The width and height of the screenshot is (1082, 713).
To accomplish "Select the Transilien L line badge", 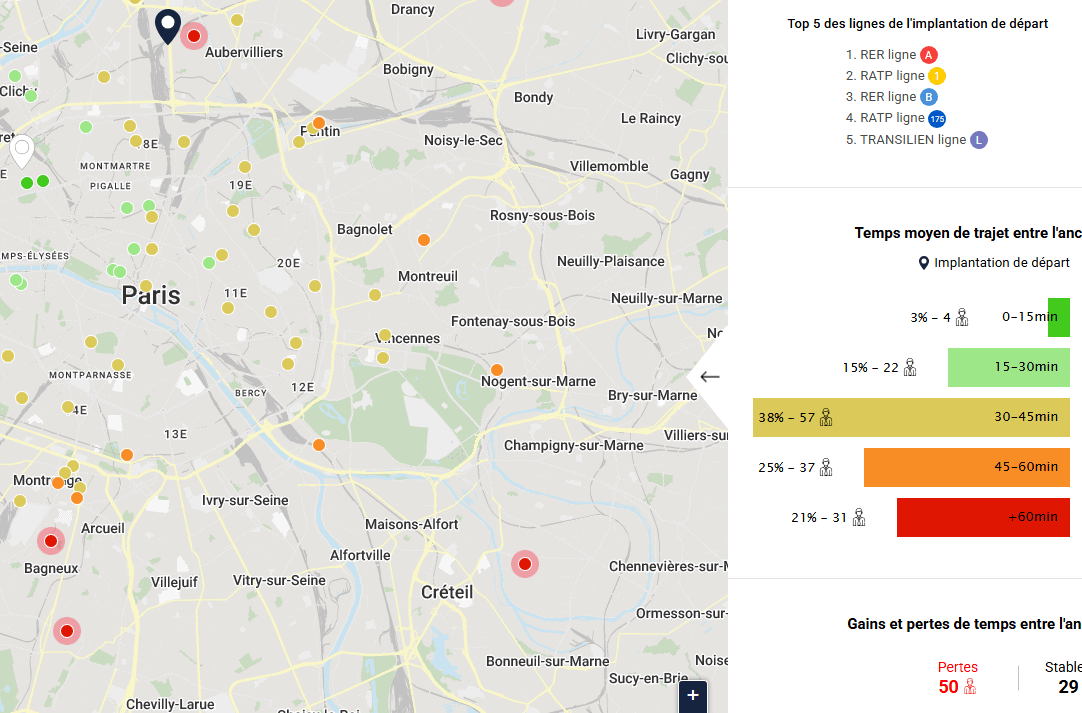I will pos(979,140).
